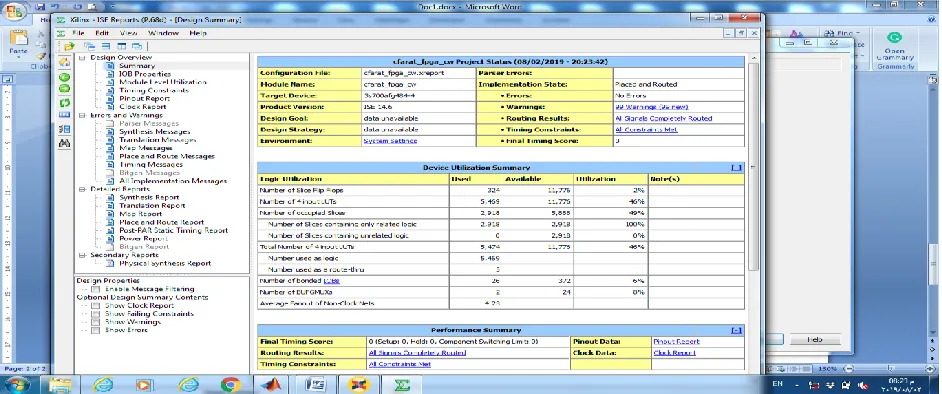Click the open folder toolbar icon
Viewport: 942px width, 394px height.
click(70, 46)
